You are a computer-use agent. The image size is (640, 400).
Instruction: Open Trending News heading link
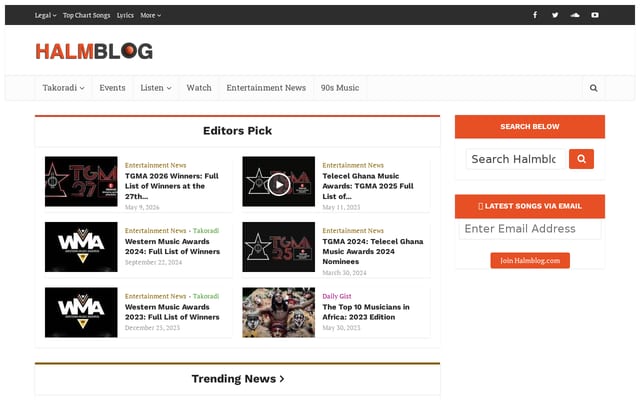(x=238, y=379)
